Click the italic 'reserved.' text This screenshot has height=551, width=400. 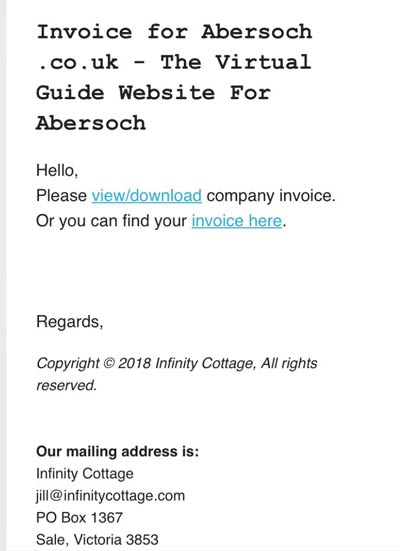point(66,385)
